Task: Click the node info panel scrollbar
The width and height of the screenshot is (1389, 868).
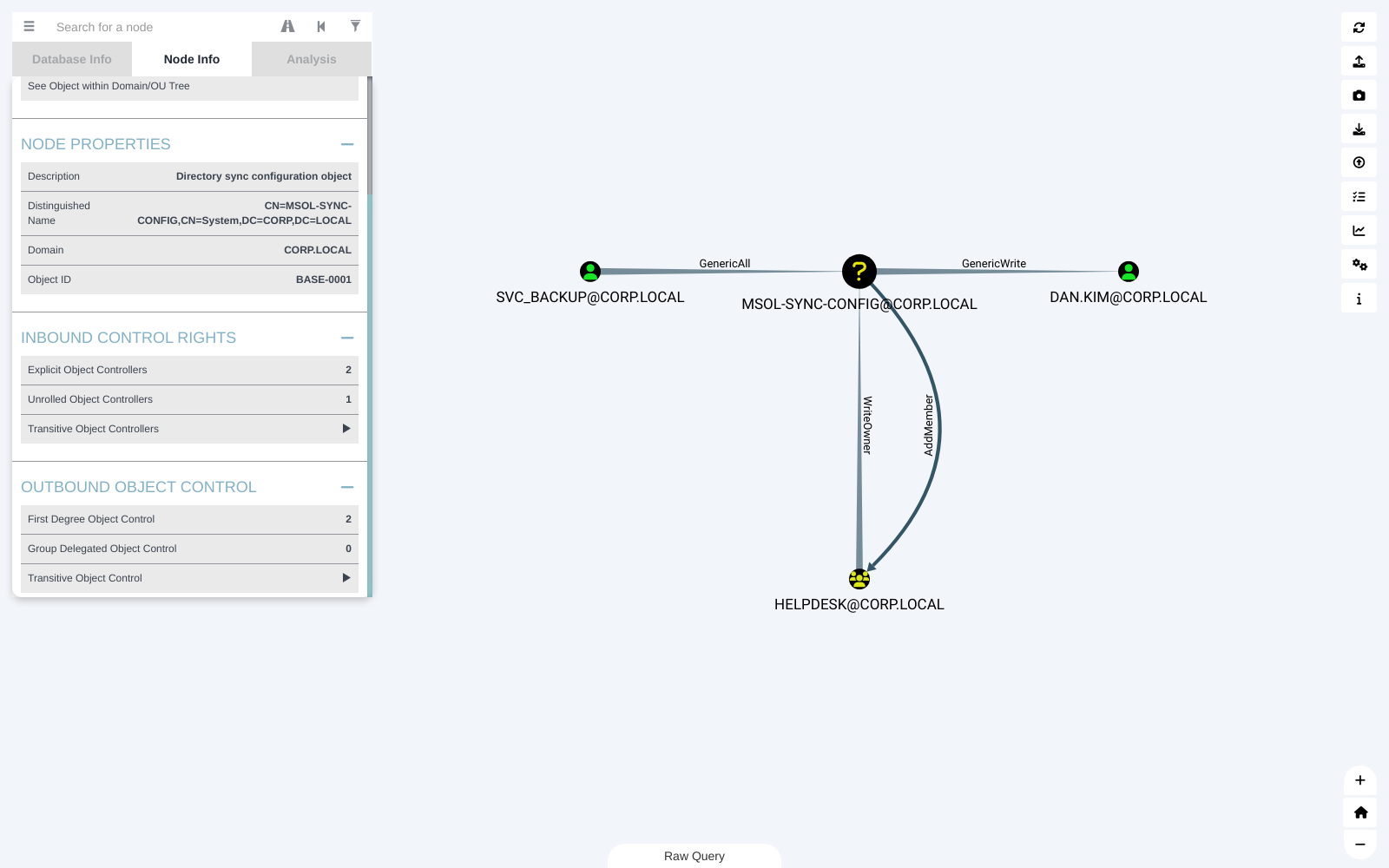Action: (370, 135)
